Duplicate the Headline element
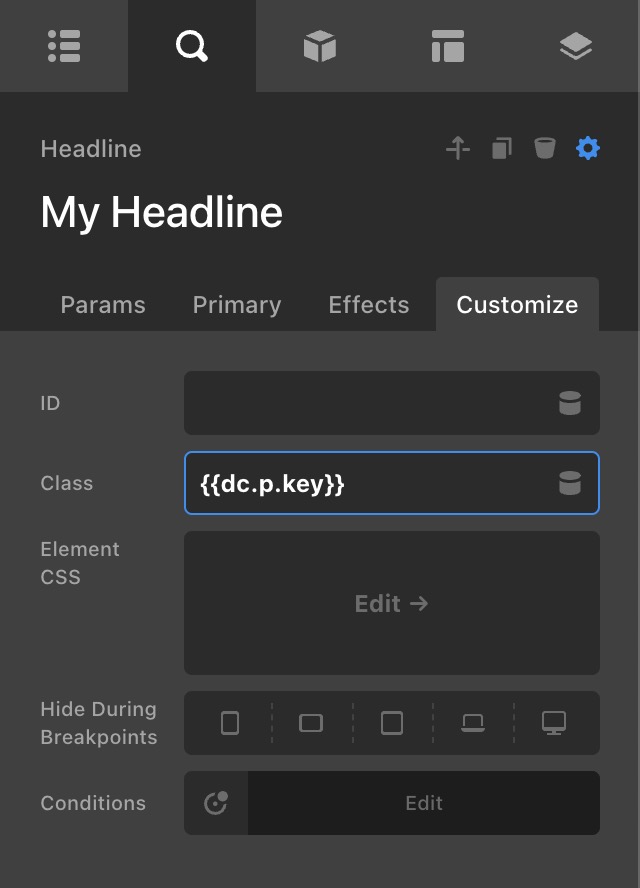Image resolution: width=640 pixels, height=888 pixels. tap(501, 149)
